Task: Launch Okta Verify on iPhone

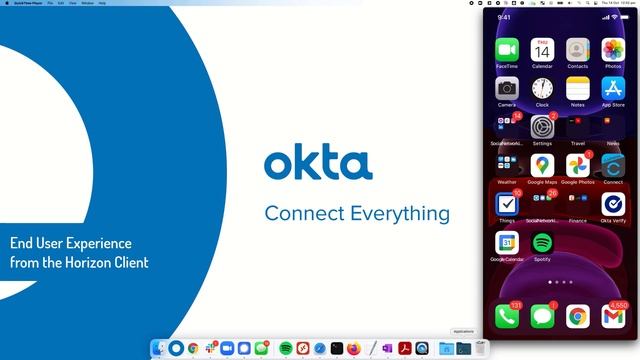Action: [x=613, y=204]
